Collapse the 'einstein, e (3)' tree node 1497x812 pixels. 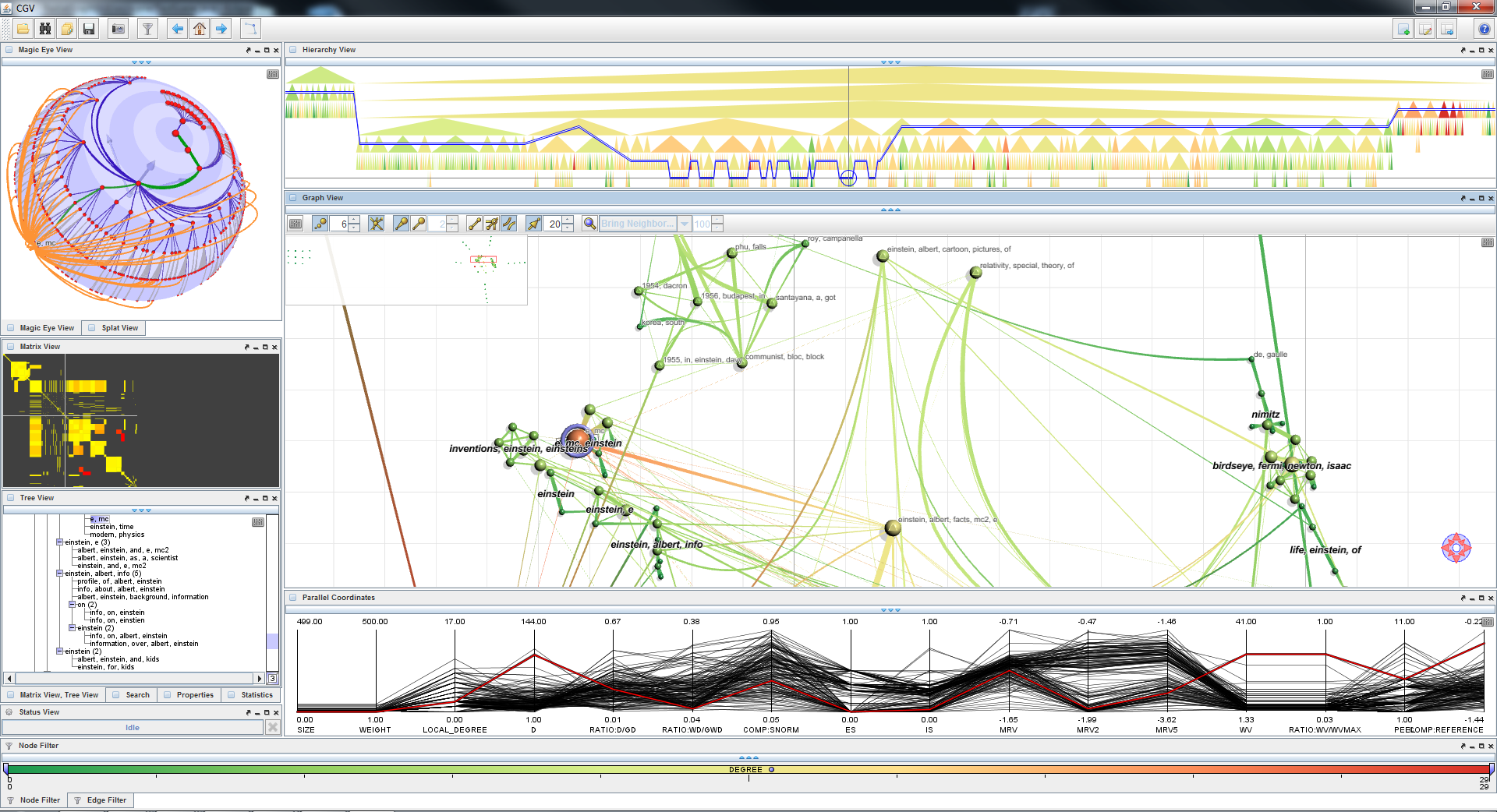pos(59,542)
